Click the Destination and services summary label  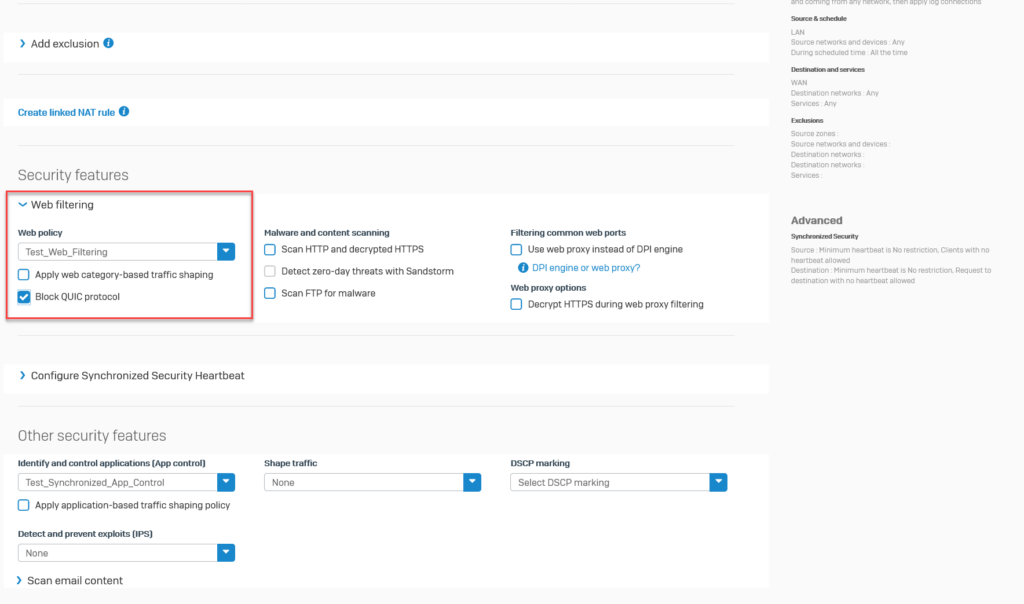[x=827, y=69]
